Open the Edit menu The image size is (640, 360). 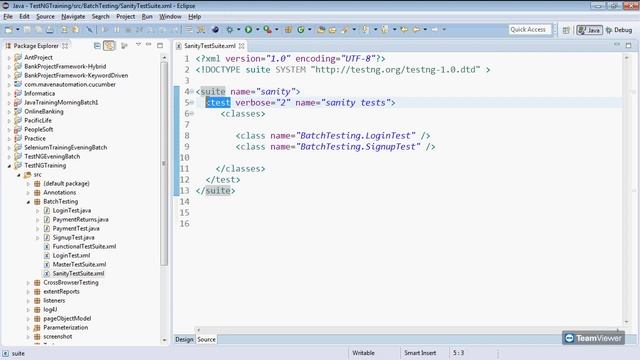point(24,17)
